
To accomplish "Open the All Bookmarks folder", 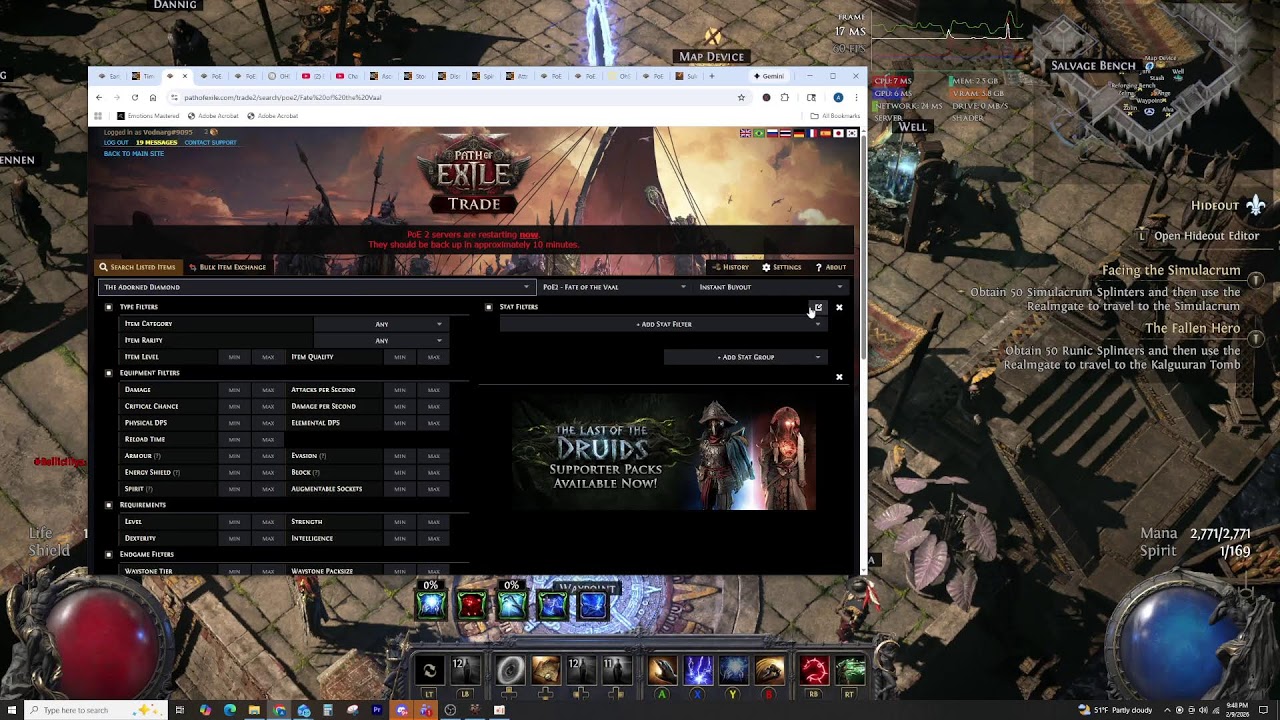I will click(835, 116).
